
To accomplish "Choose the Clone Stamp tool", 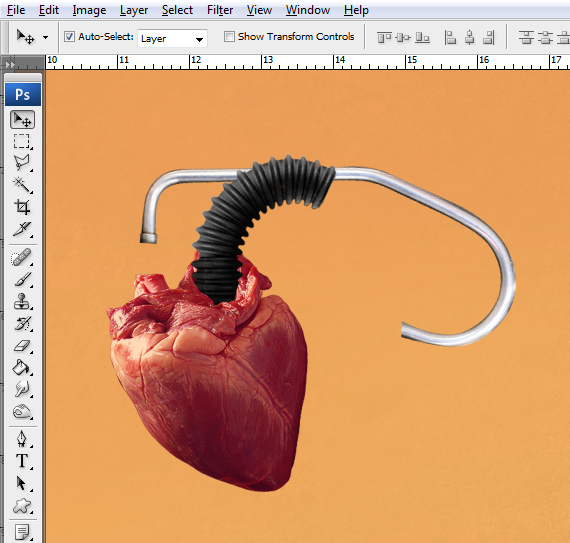I will tap(22, 301).
